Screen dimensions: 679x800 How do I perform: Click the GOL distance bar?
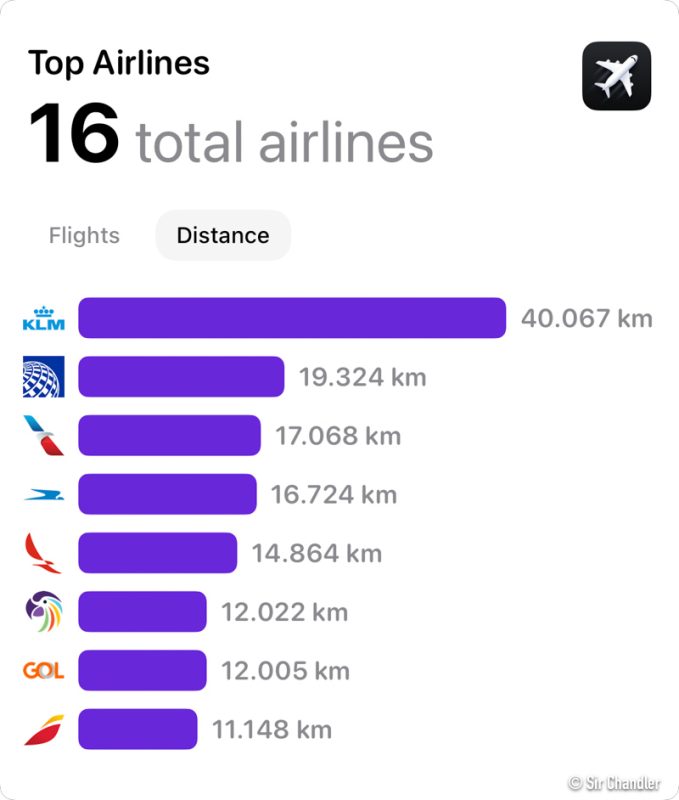click(142, 670)
